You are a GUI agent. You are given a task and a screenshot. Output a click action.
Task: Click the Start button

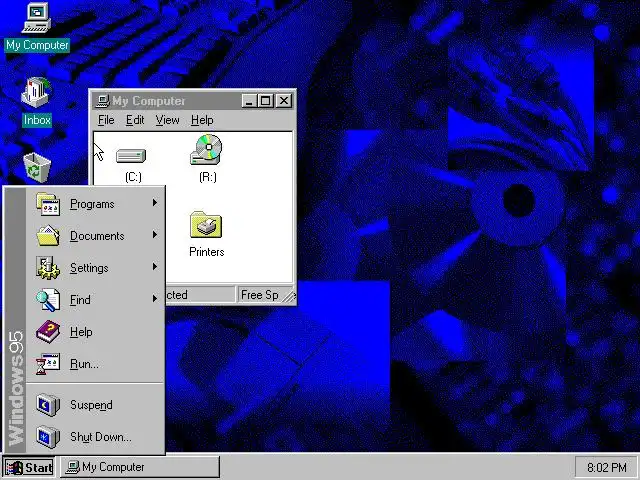29,467
